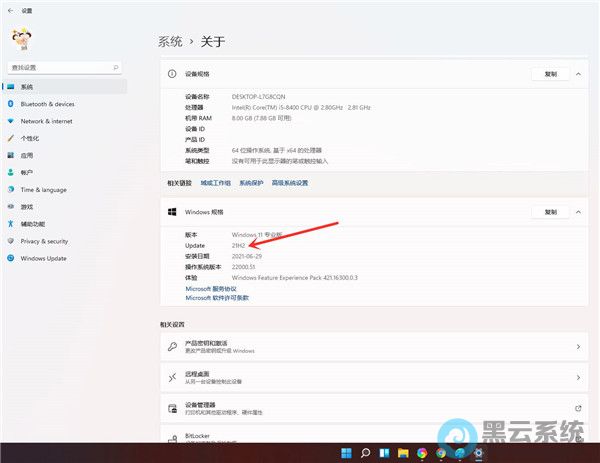600x463 pixels.
Task: Open 个性化 personalization settings
Action: pos(65,139)
